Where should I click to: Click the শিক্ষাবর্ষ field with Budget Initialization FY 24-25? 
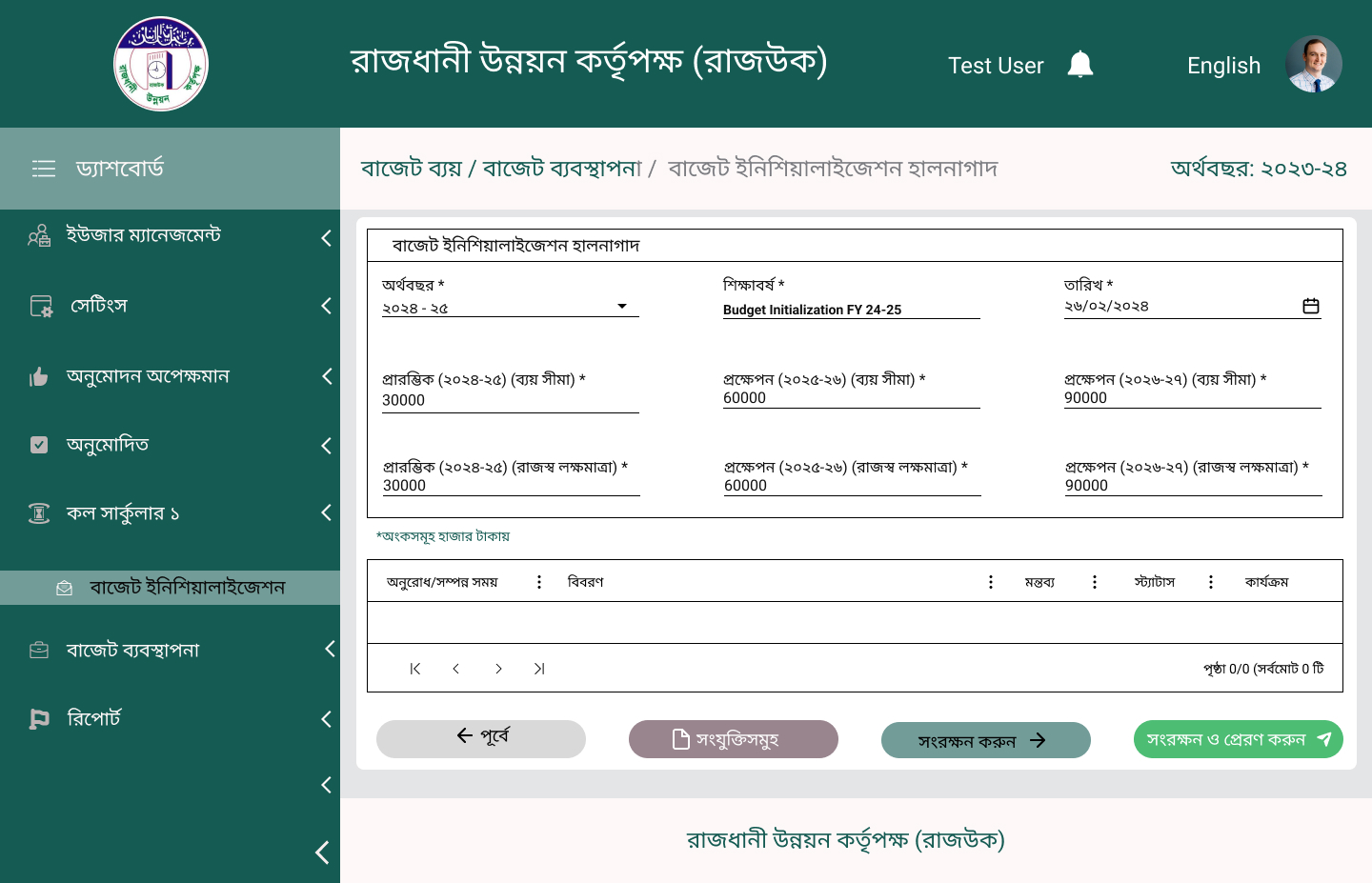[x=851, y=310]
